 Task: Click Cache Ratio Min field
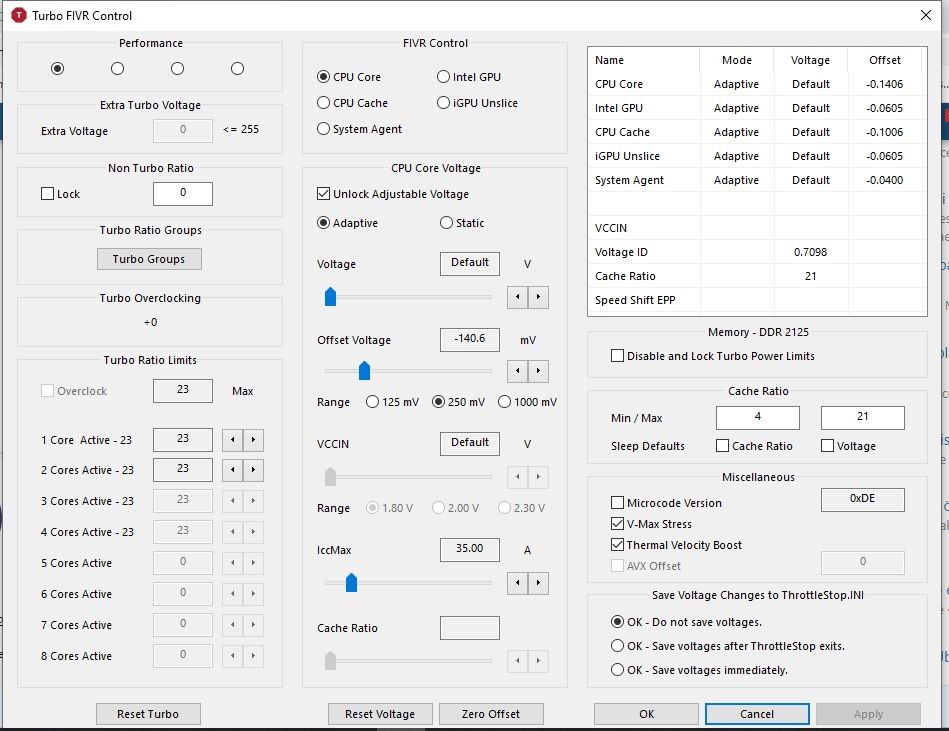point(758,418)
